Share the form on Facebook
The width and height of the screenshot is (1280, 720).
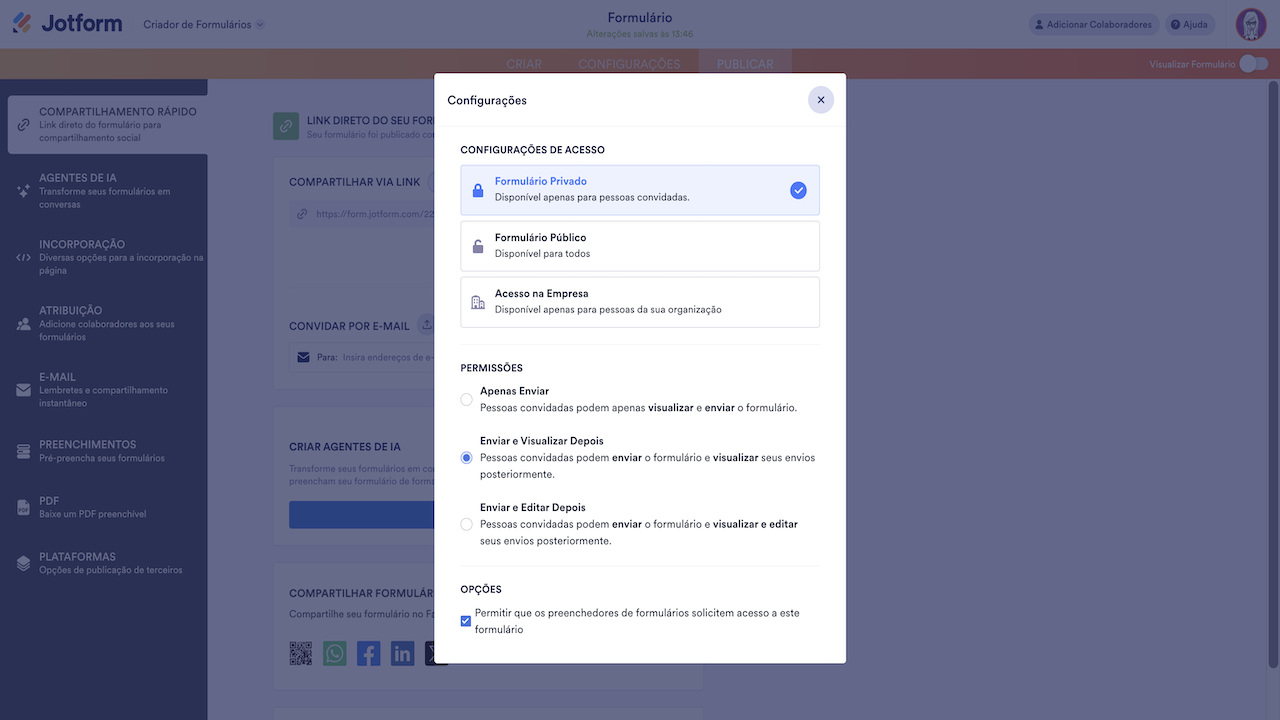pos(369,654)
